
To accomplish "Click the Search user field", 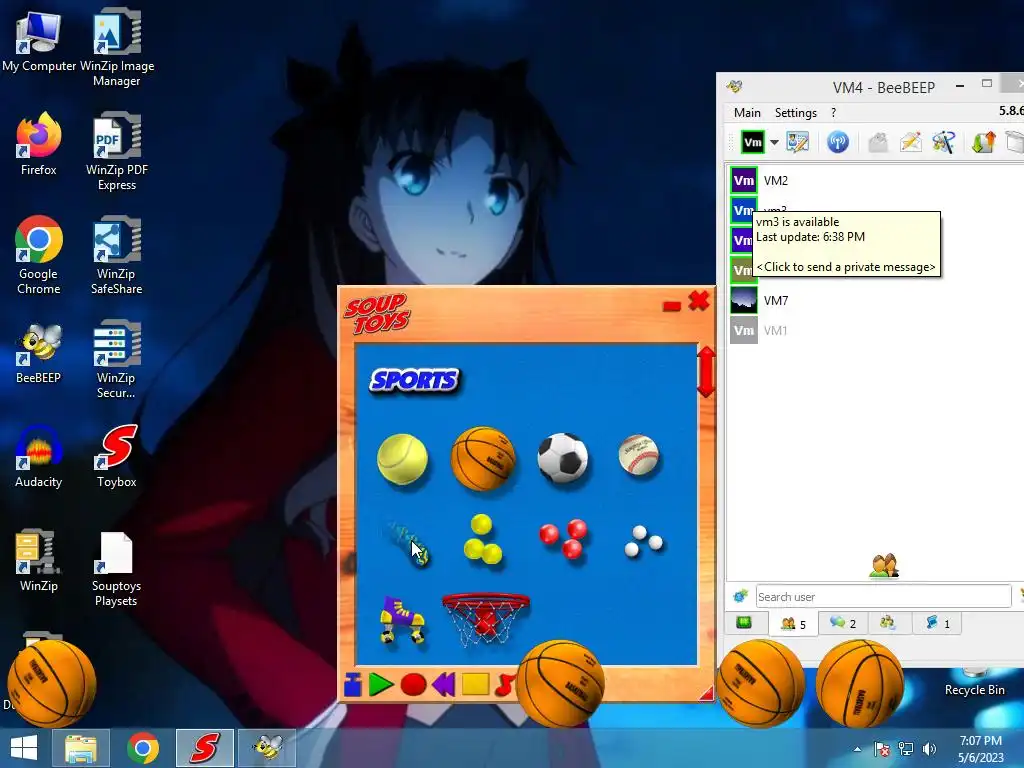I will (883, 596).
